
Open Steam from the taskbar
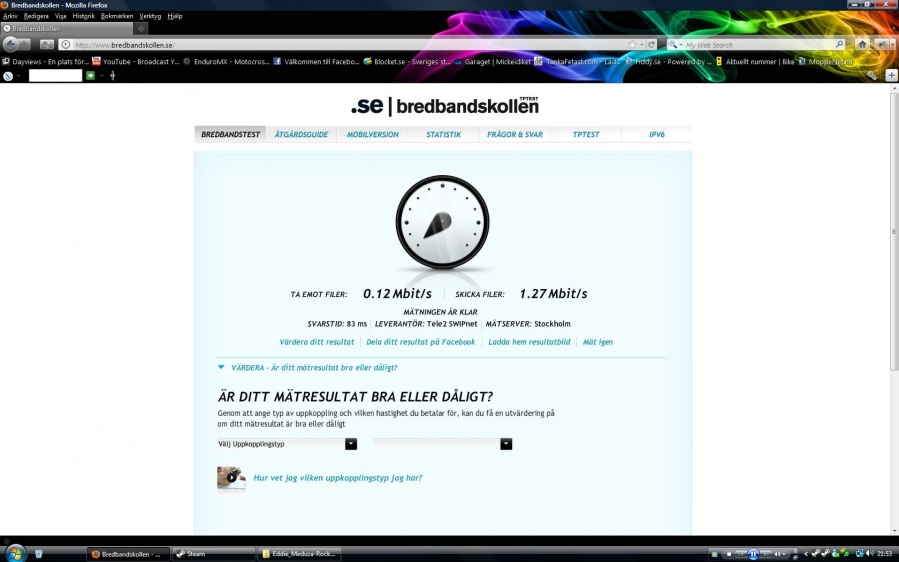[x=213, y=554]
